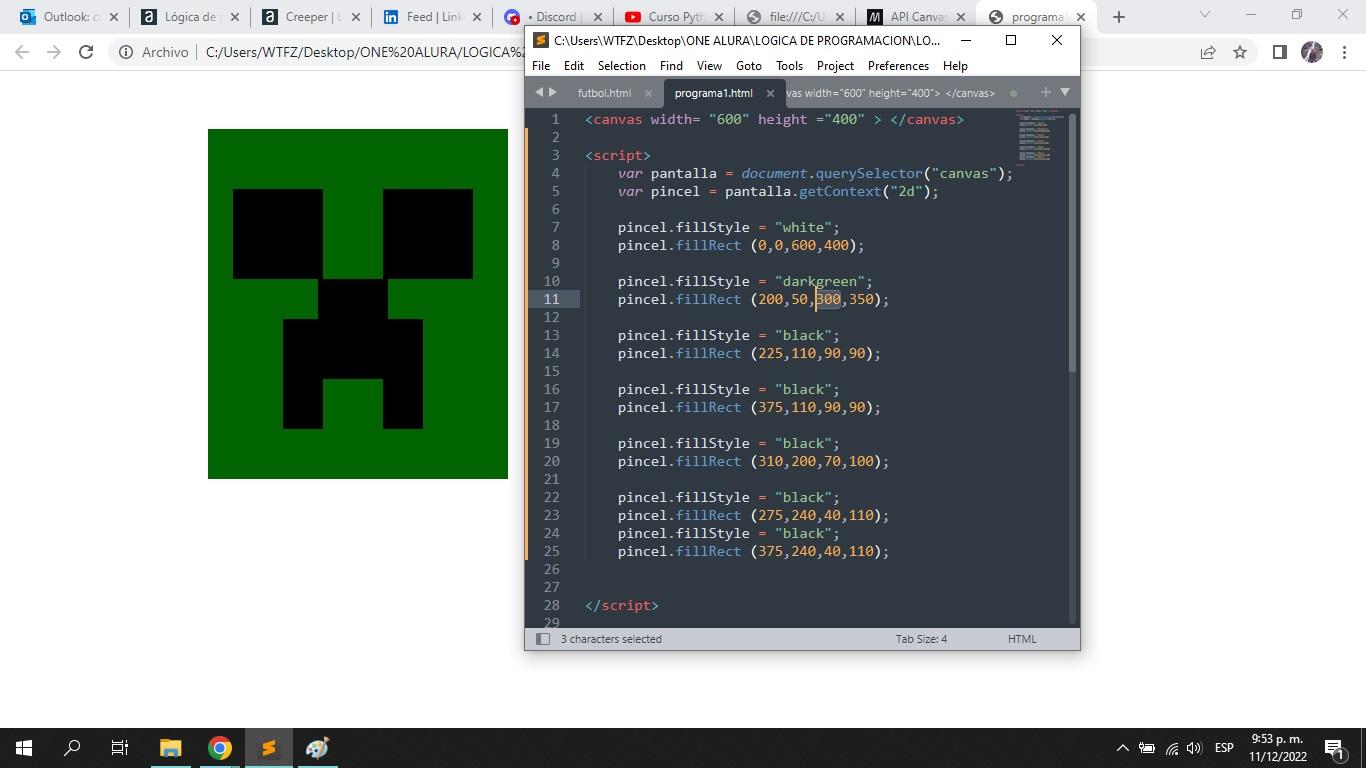Screen dimensions: 1366x768
Task: Select the programa1.html editor tab
Action: (714, 93)
